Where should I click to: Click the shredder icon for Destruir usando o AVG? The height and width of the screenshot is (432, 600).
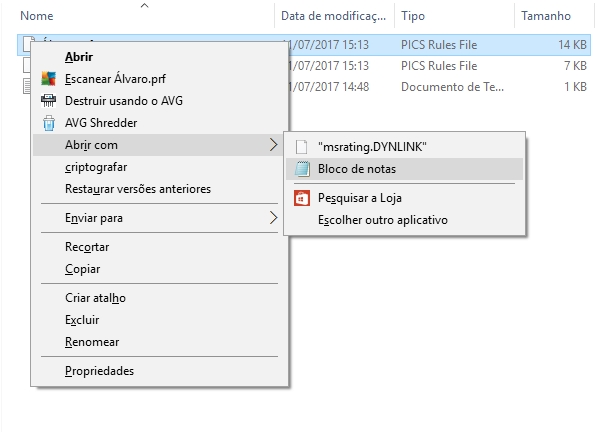coord(48,101)
